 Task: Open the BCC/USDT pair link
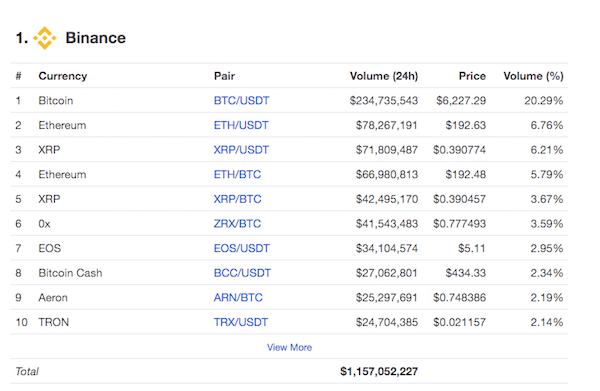click(242, 273)
